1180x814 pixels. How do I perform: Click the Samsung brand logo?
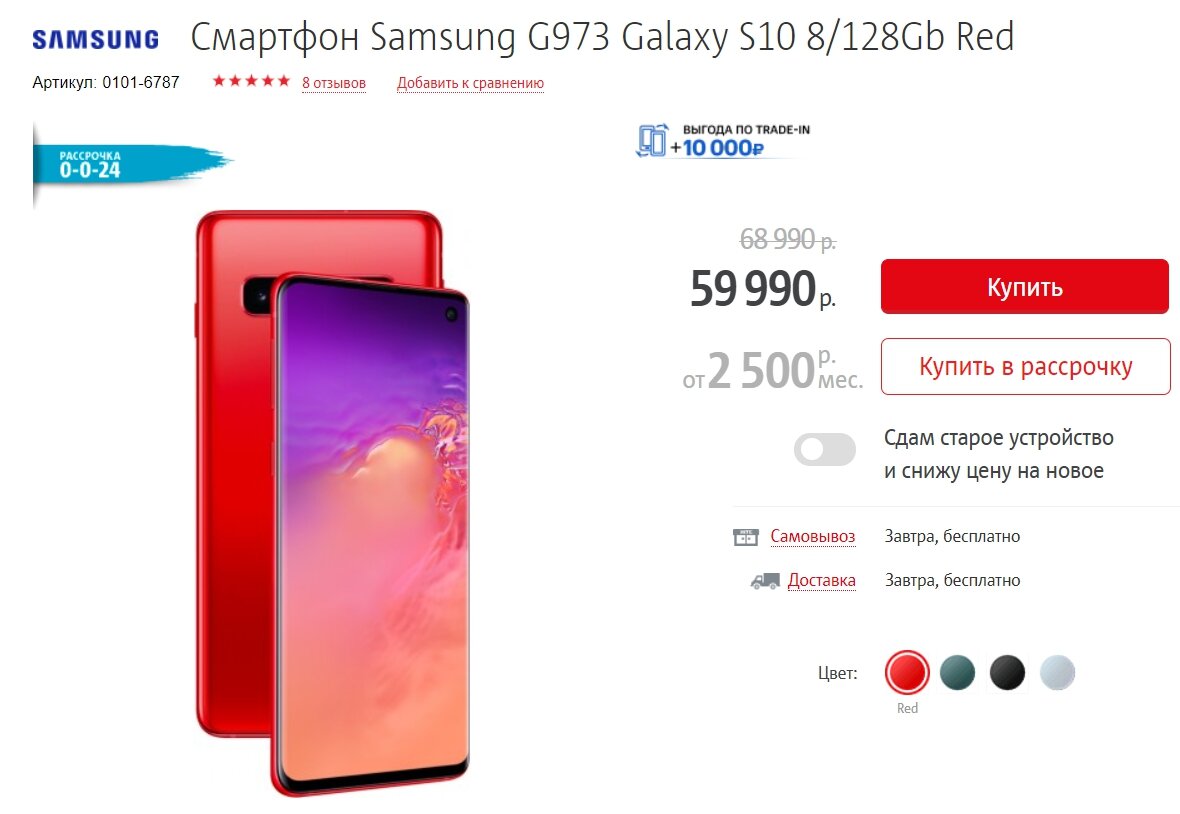[x=96, y=39]
